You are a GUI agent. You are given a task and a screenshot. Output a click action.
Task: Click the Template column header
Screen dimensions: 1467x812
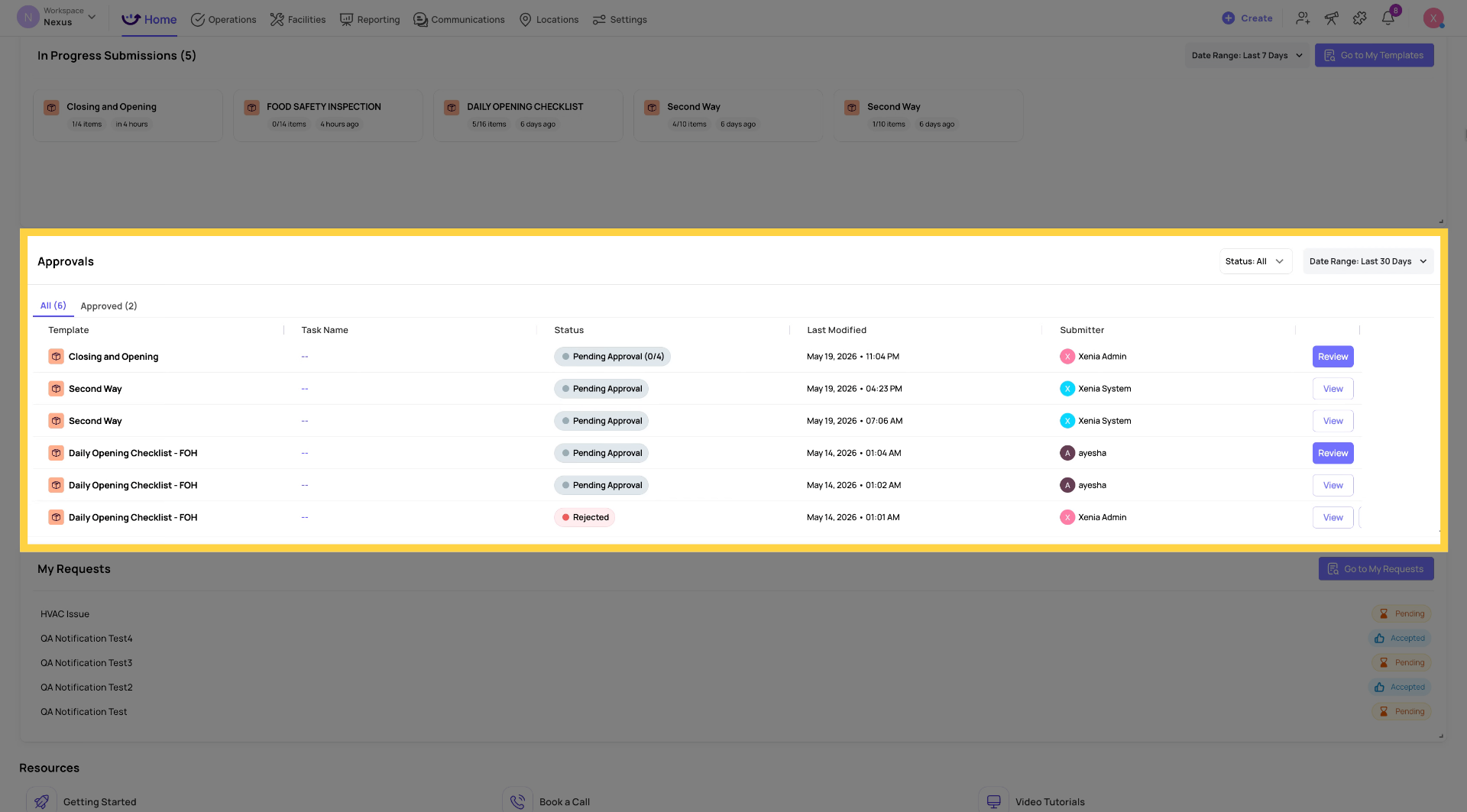click(68, 330)
